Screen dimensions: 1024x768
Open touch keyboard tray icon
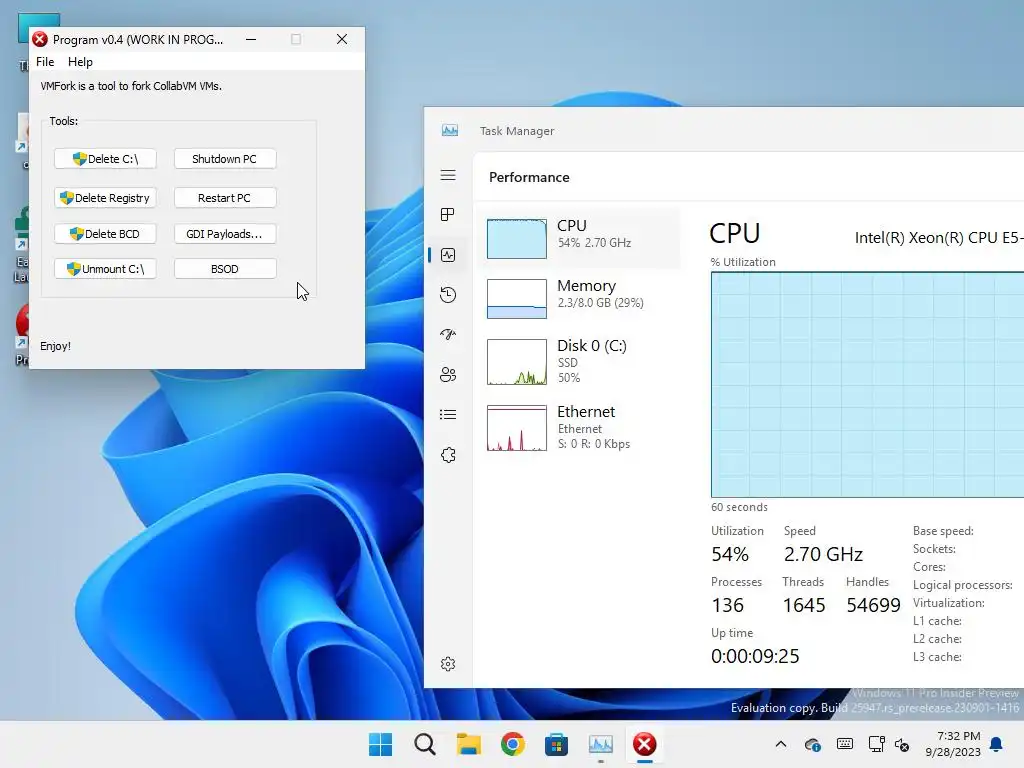844,744
